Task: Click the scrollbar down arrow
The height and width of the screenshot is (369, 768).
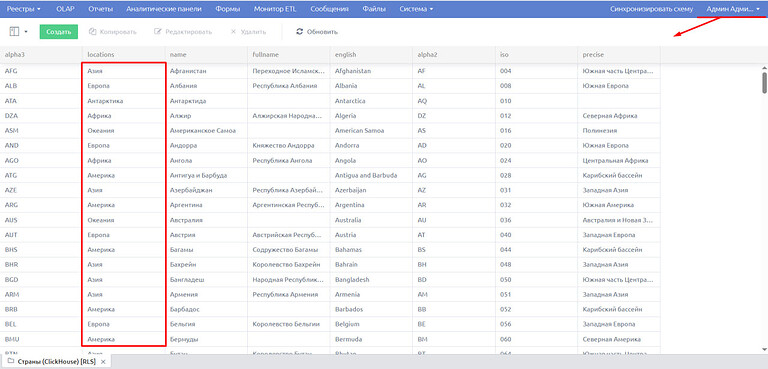Action: [x=765, y=348]
